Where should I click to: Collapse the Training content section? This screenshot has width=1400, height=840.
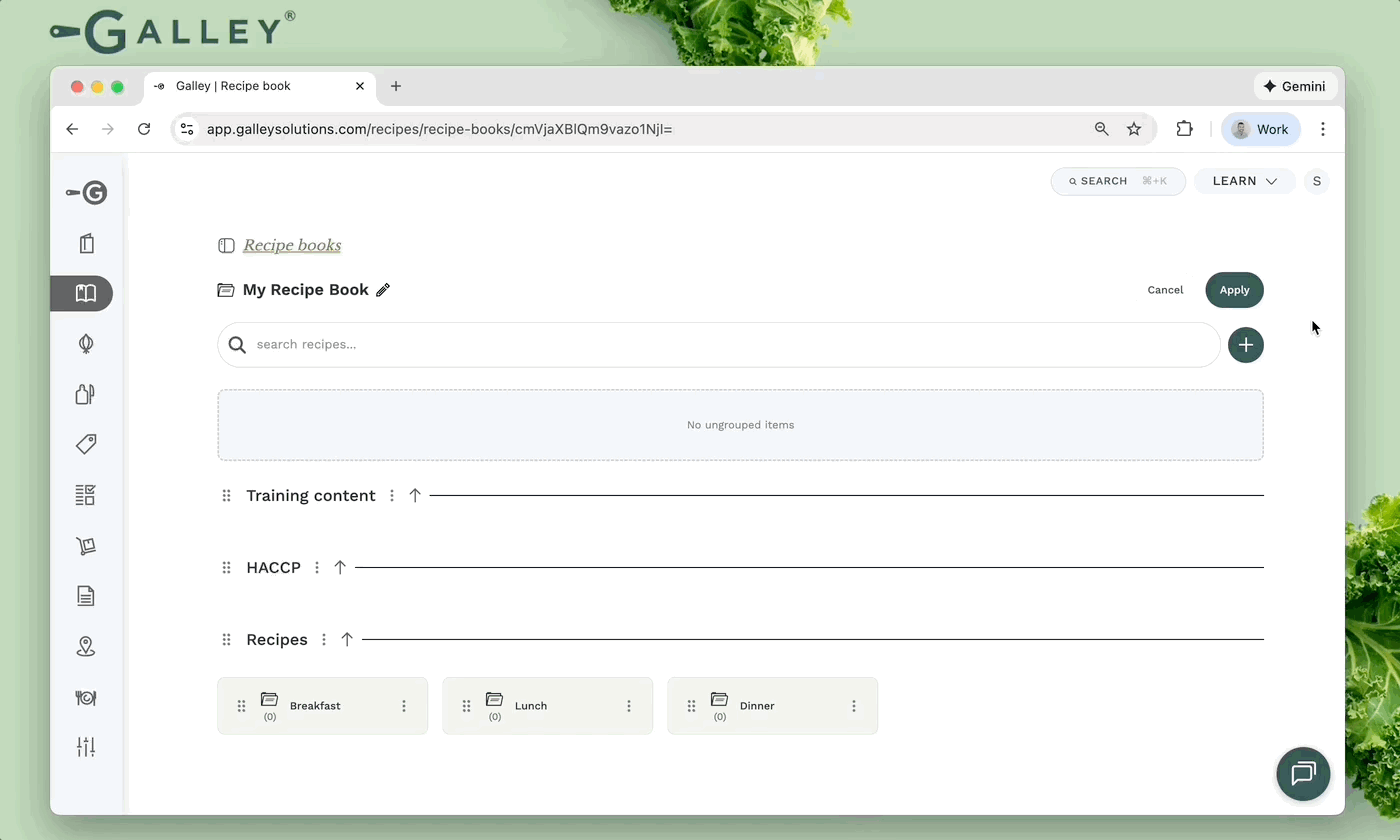click(x=415, y=494)
